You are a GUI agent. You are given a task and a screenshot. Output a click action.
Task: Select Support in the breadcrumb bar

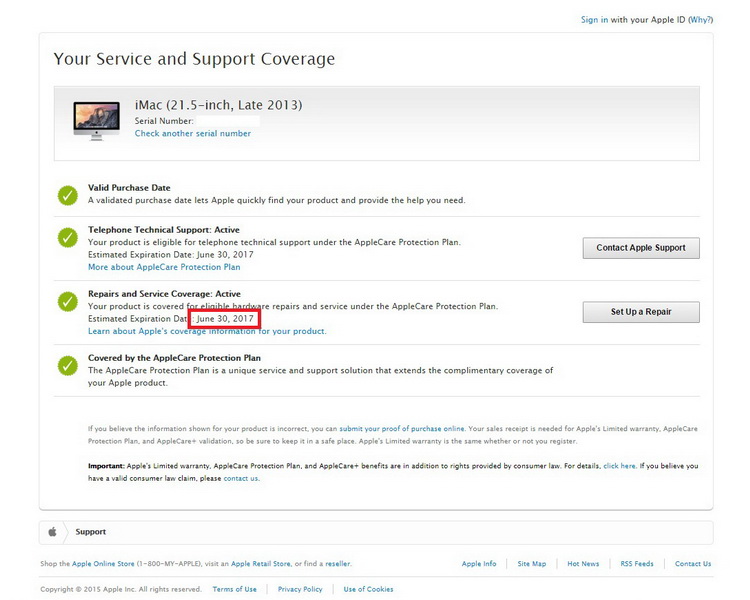pyautogui.click(x=90, y=532)
